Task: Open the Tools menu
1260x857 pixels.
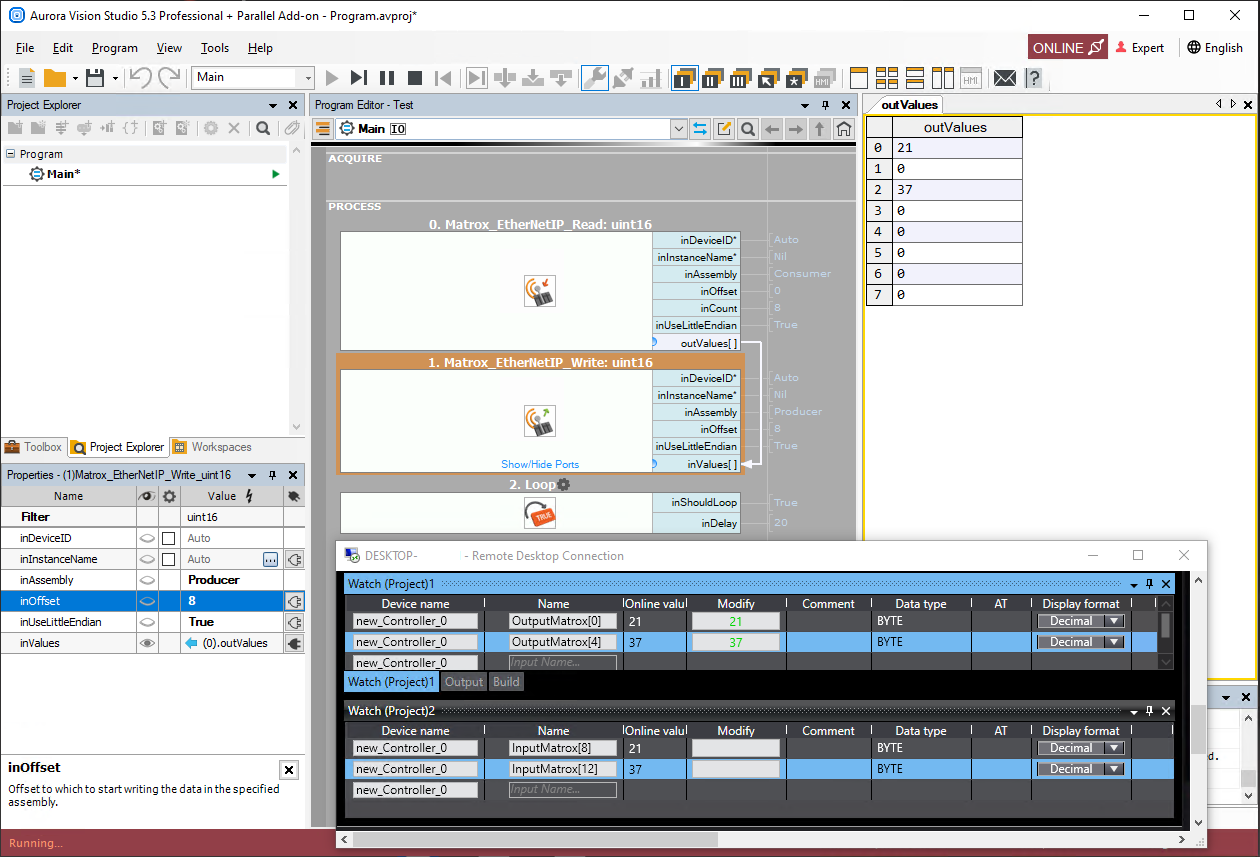Action: [x=214, y=48]
